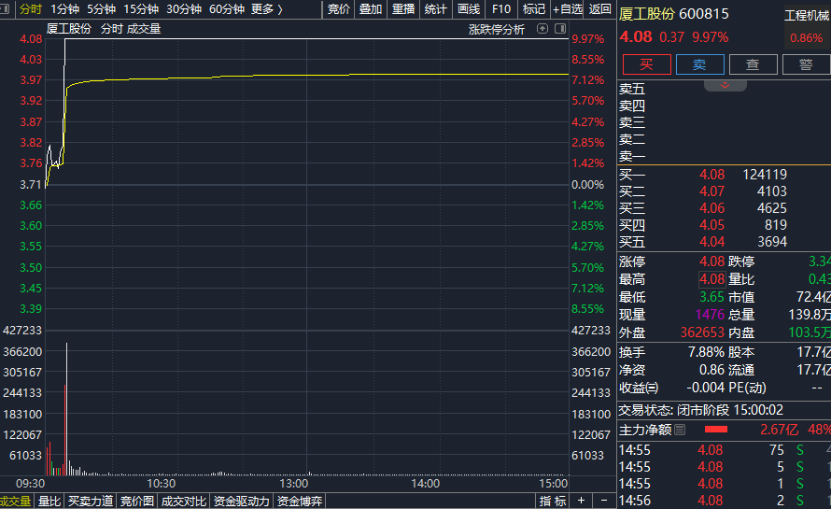Expand the 更多 timeframe dropdown
The width and height of the screenshot is (831, 509).
tap(266, 9)
